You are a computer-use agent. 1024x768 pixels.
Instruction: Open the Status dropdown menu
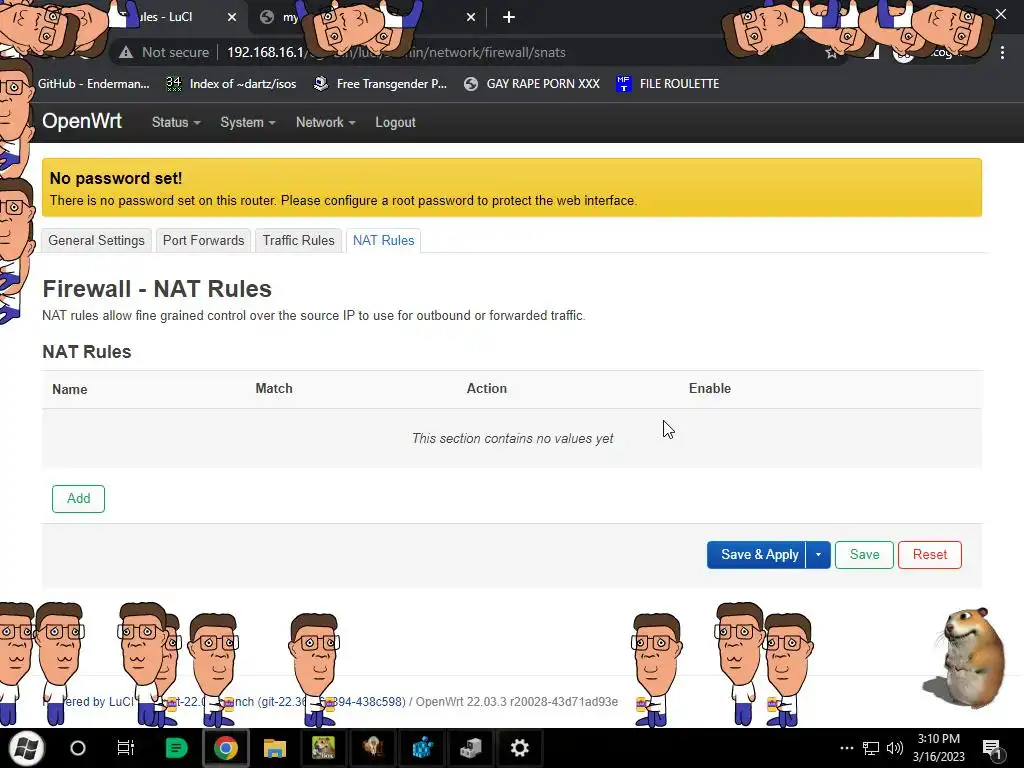(x=176, y=122)
